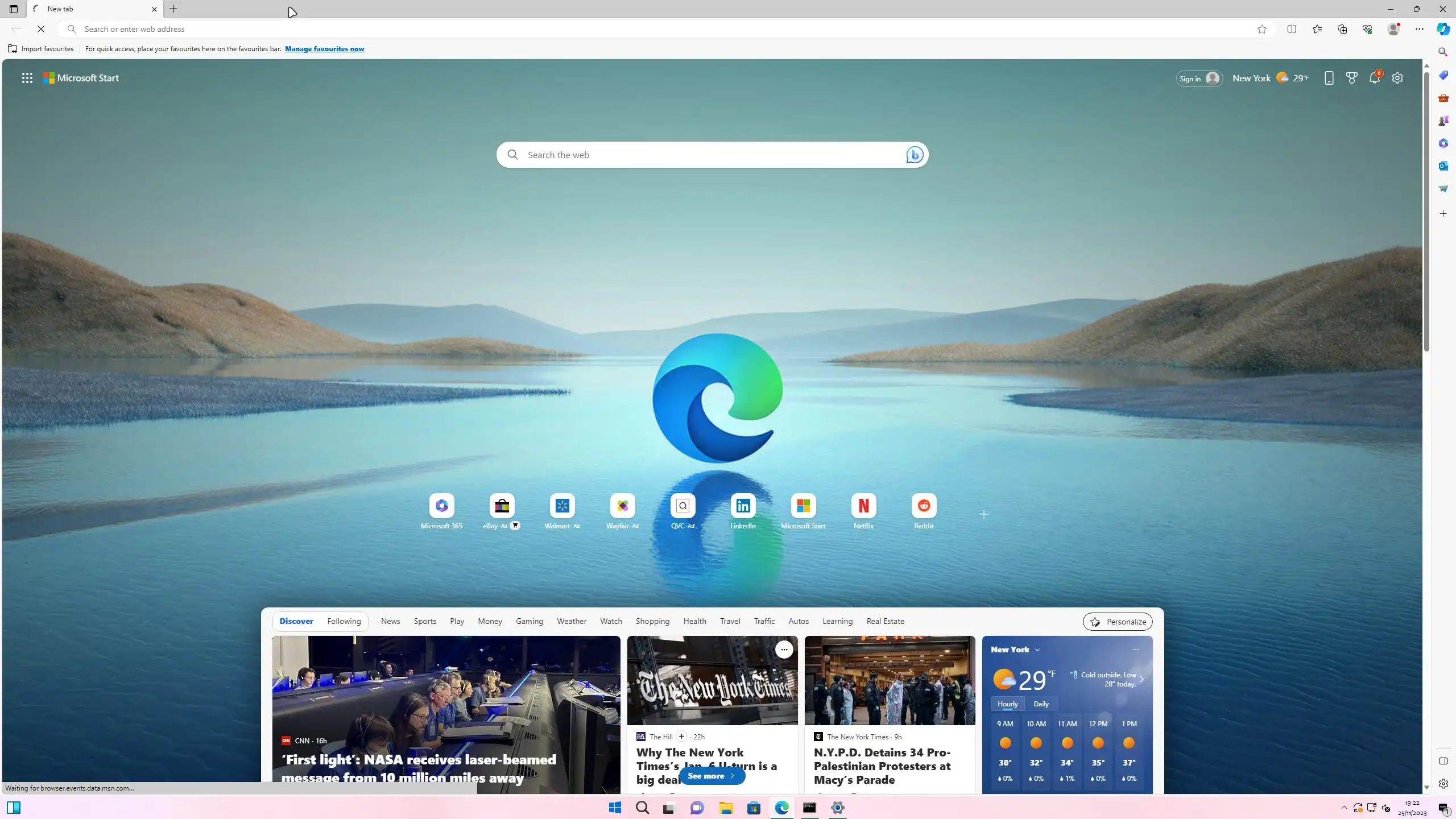The width and height of the screenshot is (1456, 819).
Task: Add this page to favourites star
Action: click(1262, 29)
